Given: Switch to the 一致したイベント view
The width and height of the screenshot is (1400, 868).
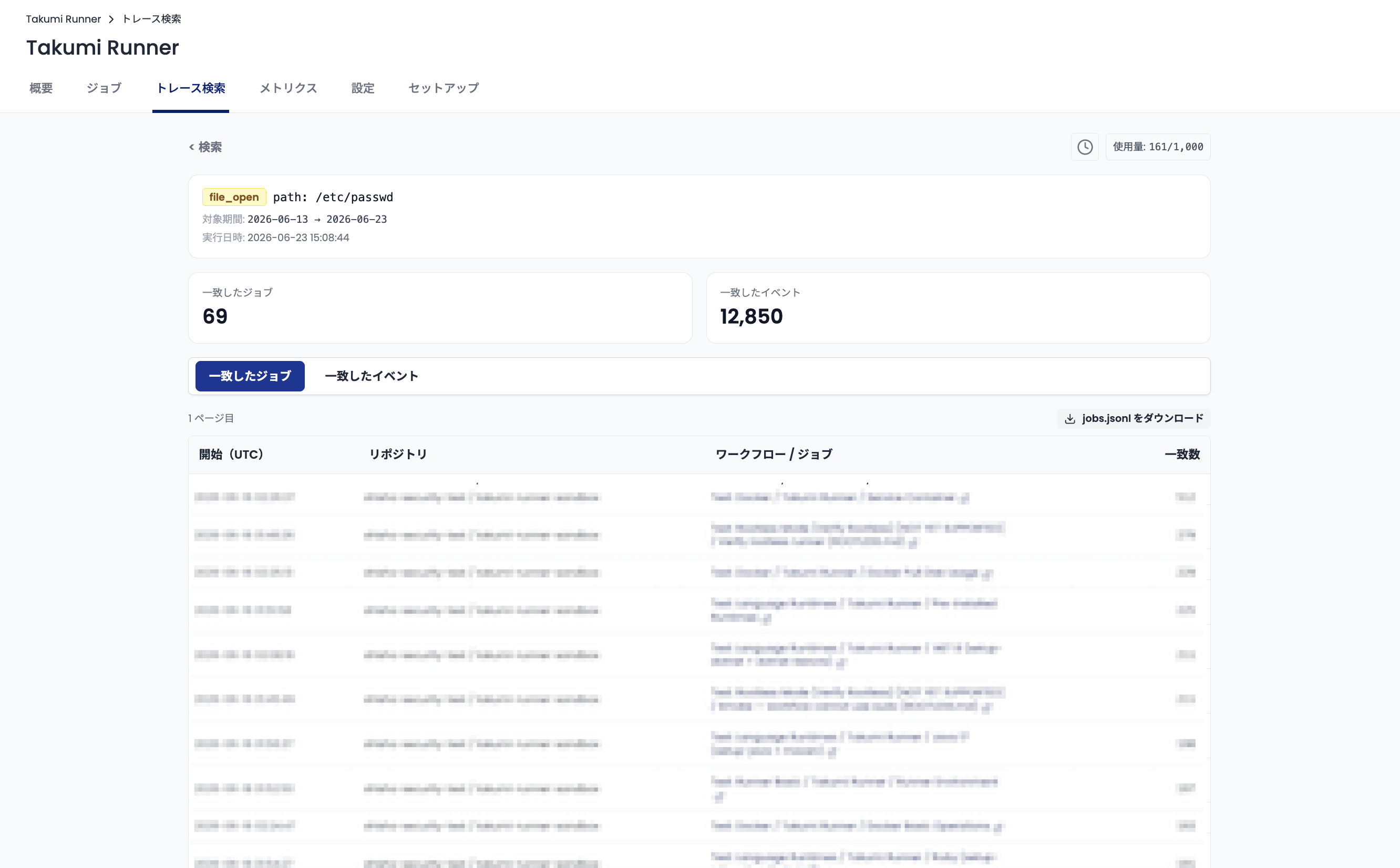Looking at the screenshot, I should point(372,376).
